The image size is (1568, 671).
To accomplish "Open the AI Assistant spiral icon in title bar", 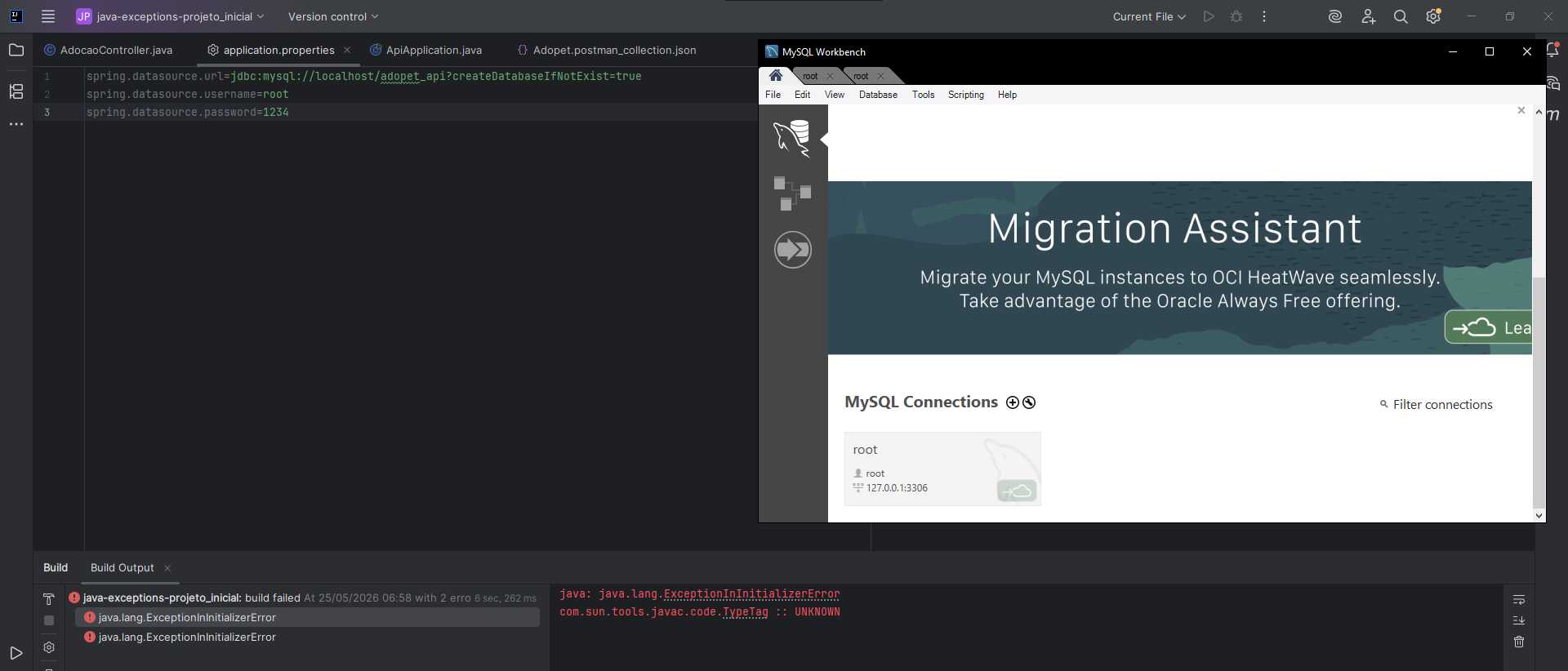I will [1335, 16].
